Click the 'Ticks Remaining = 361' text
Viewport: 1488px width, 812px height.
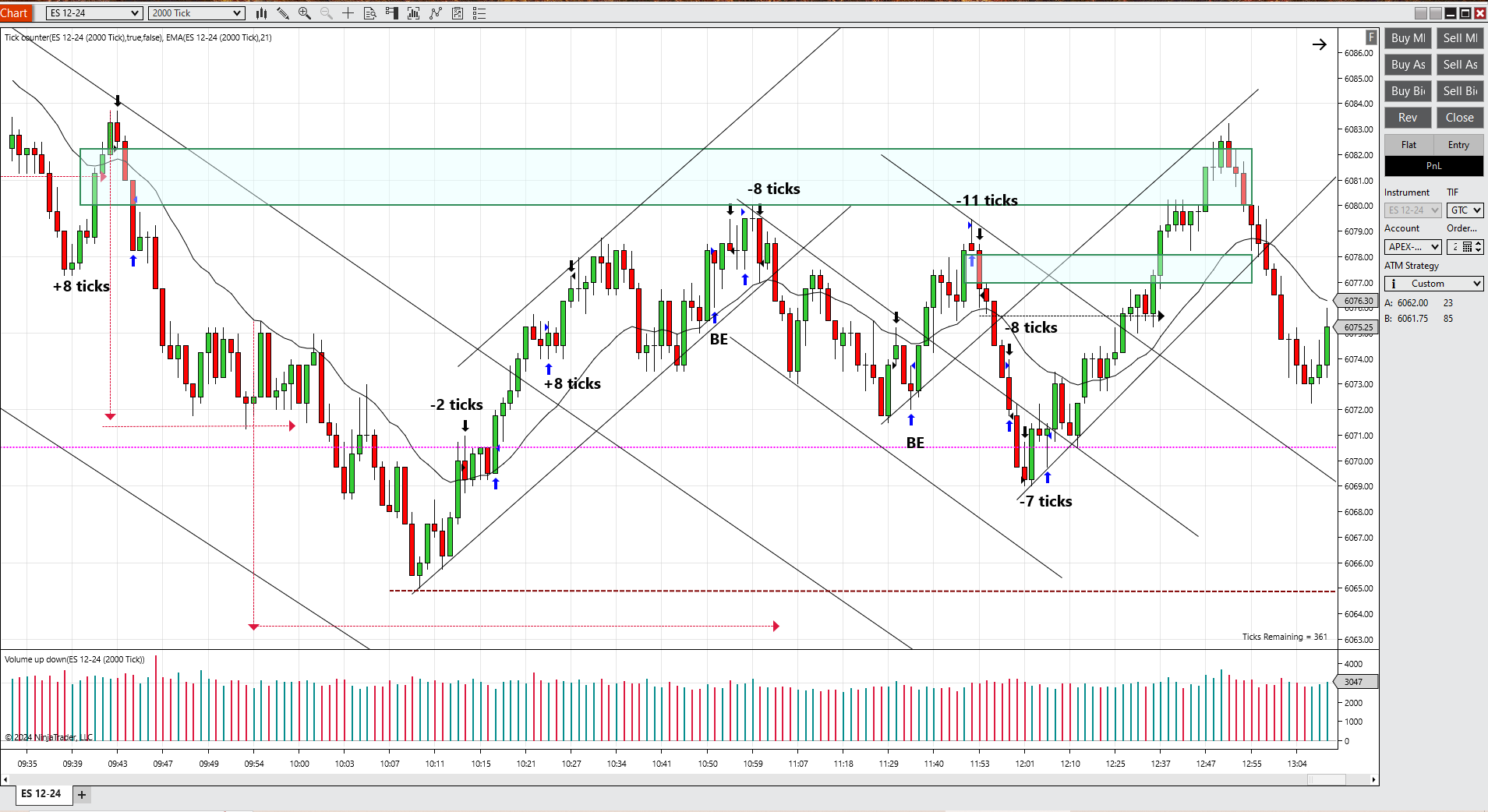coord(1285,637)
